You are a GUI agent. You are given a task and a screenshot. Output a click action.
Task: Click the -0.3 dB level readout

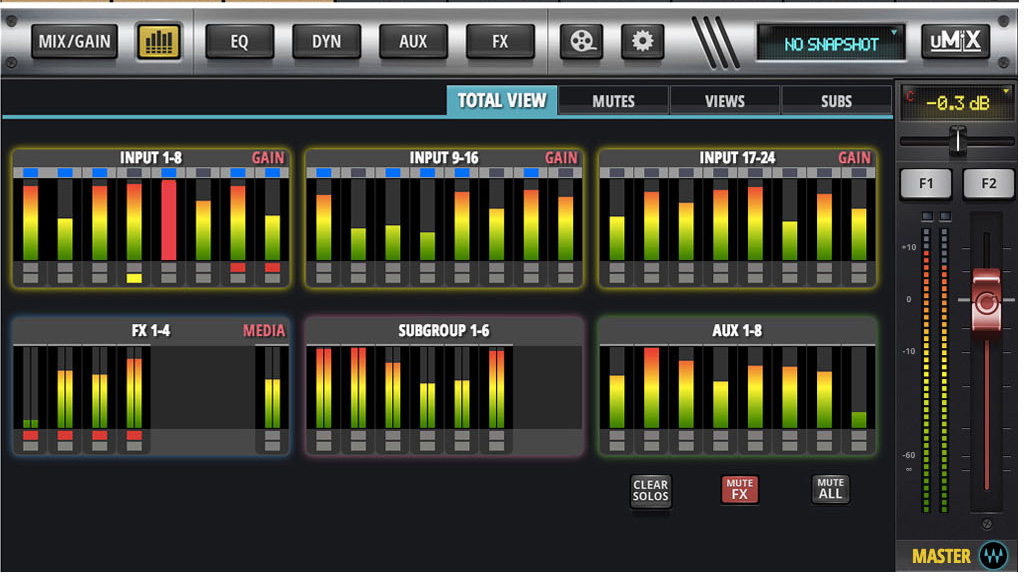(956, 103)
